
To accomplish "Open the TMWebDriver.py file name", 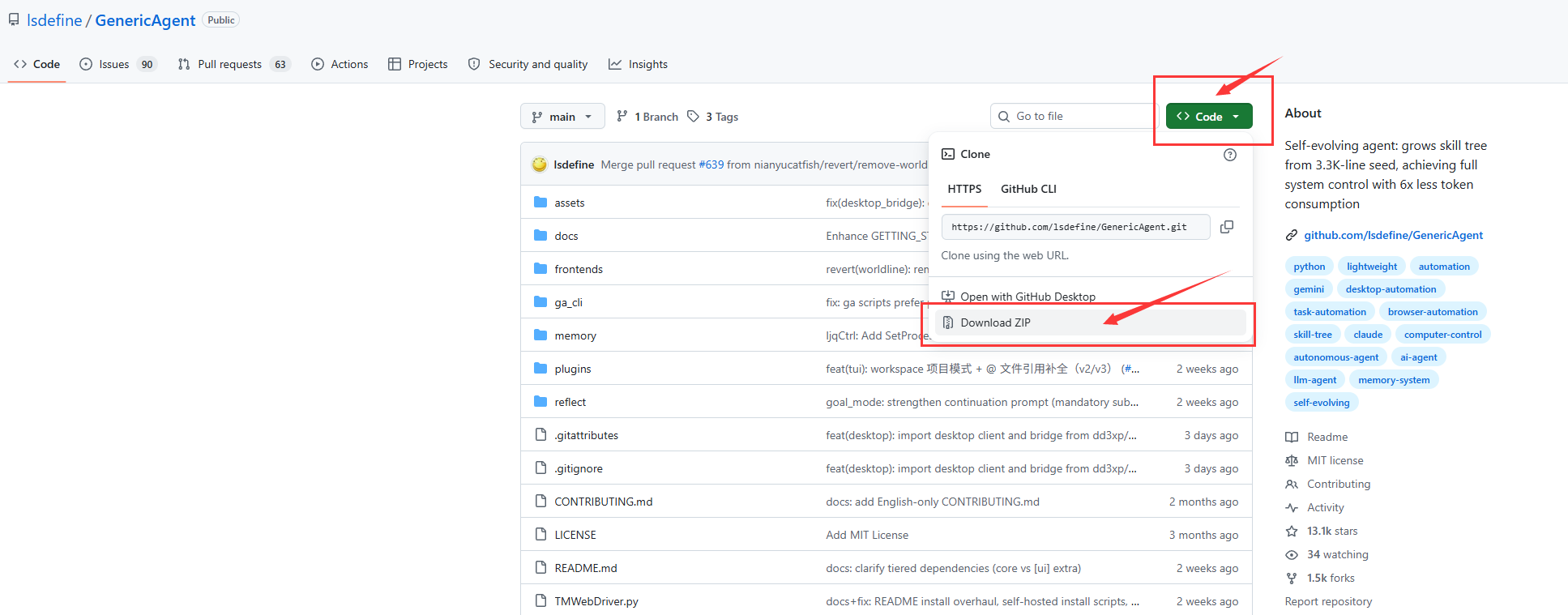I will coord(596,601).
